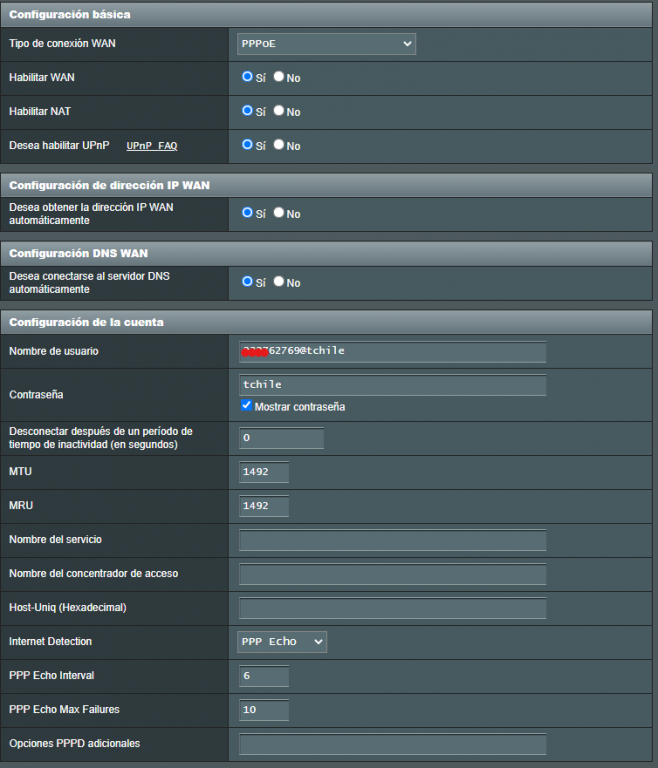Focus the MTU value field
This screenshot has width=658, height=768.
264,472
